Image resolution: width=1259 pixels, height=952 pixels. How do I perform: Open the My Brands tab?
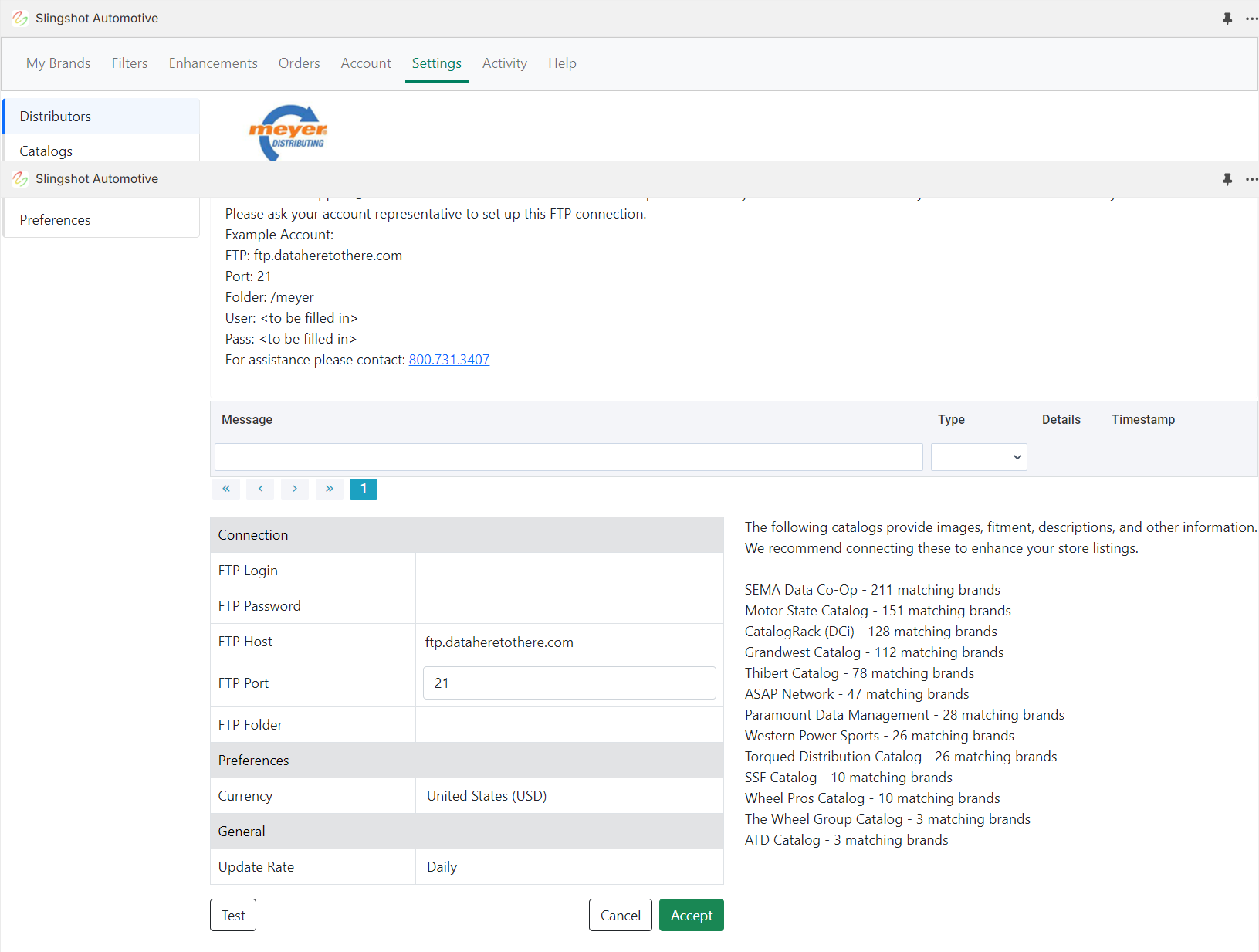59,63
